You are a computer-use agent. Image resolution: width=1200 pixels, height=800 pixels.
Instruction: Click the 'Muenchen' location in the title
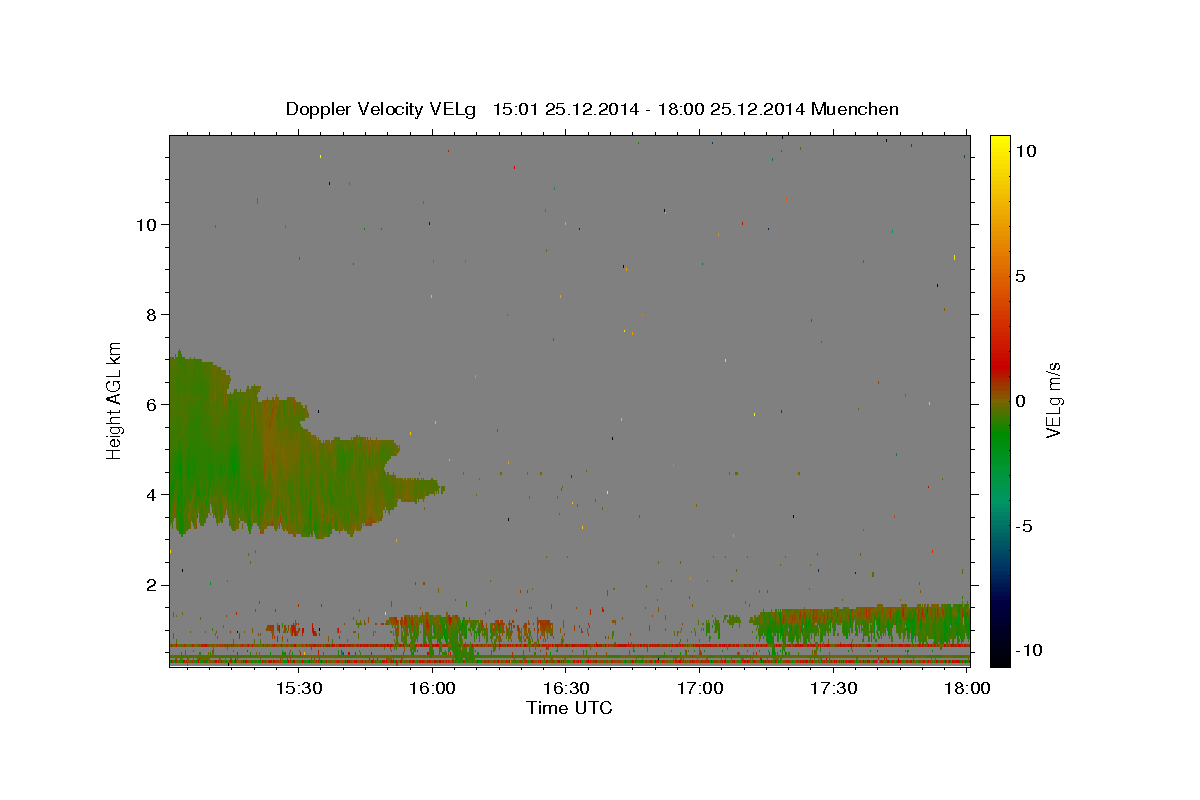coord(855,109)
